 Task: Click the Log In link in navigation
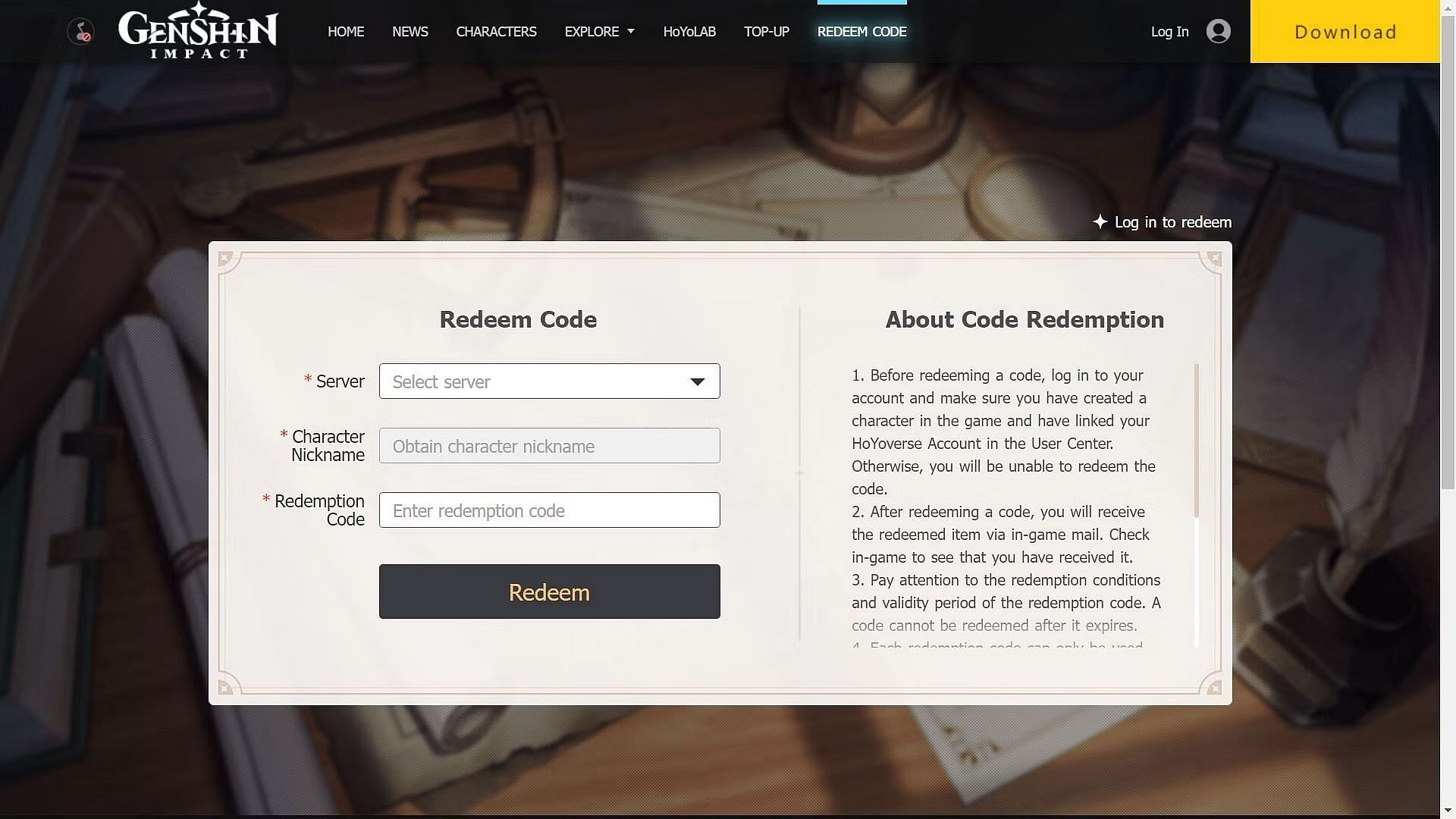click(x=1169, y=31)
